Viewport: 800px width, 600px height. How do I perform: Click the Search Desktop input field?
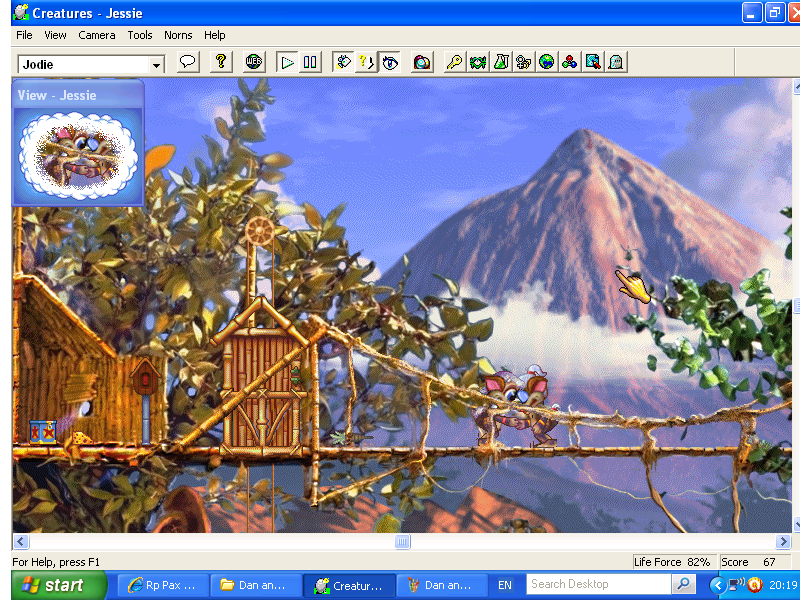click(598, 584)
